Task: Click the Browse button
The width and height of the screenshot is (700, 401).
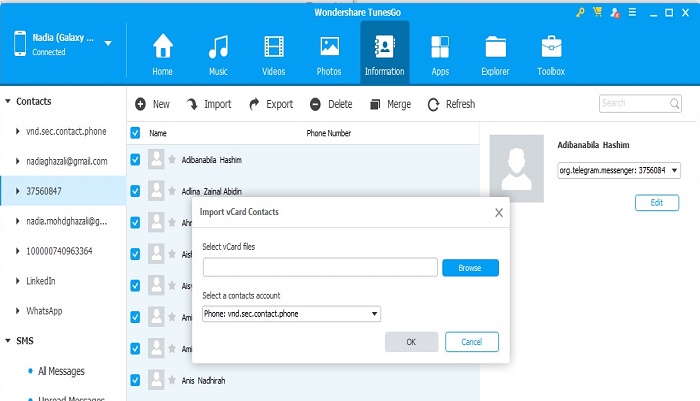Action: [x=470, y=268]
